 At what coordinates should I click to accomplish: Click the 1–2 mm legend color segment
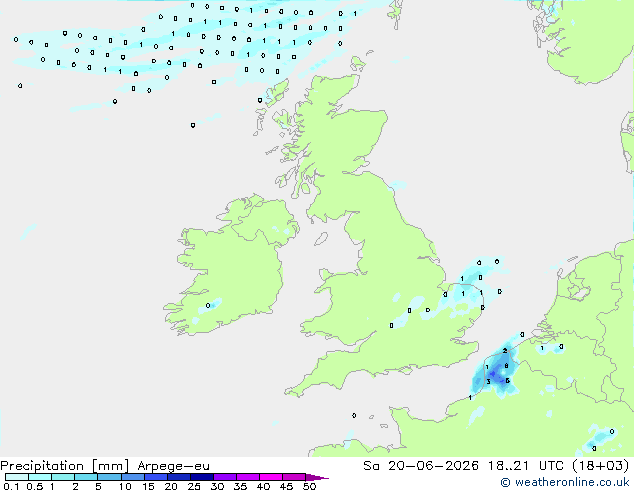(63, 477)
